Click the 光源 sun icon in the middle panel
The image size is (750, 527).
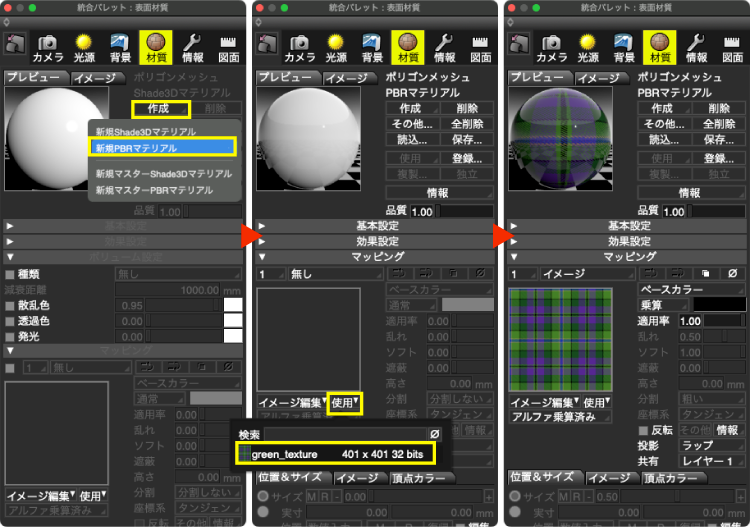335,46
